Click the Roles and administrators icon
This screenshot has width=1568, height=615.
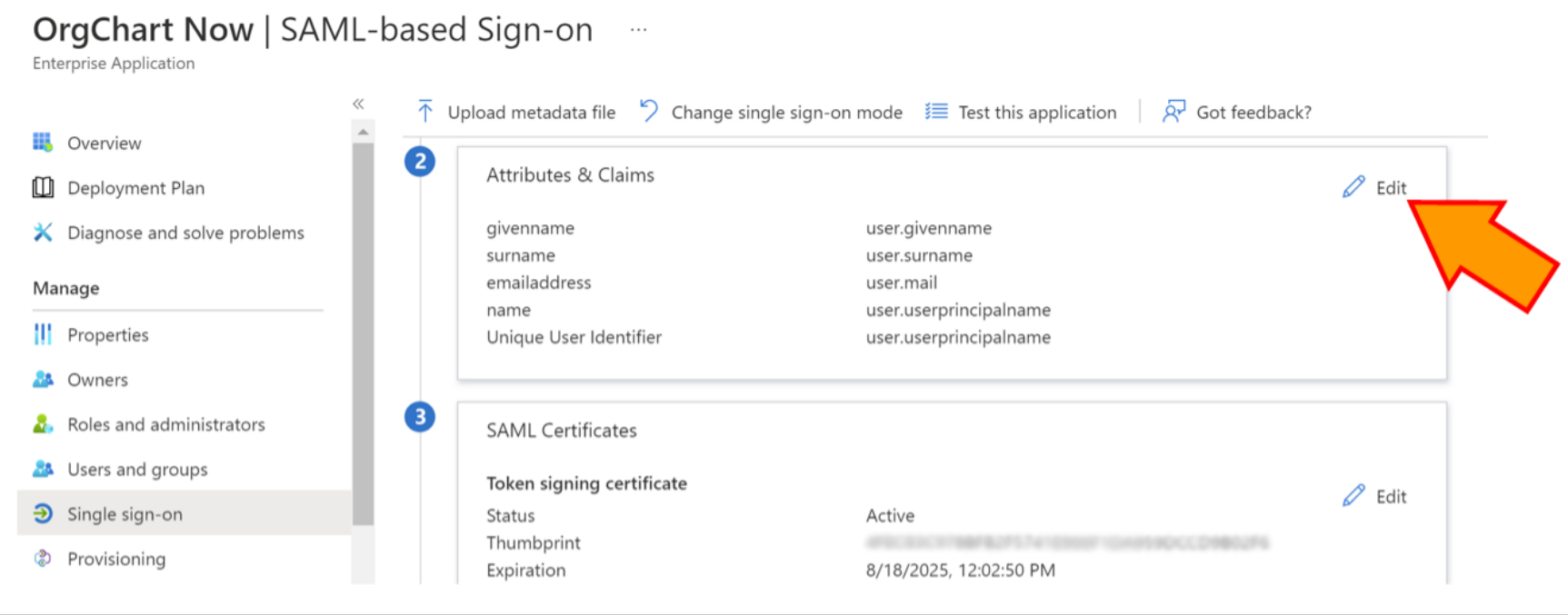tap(43, 424)
